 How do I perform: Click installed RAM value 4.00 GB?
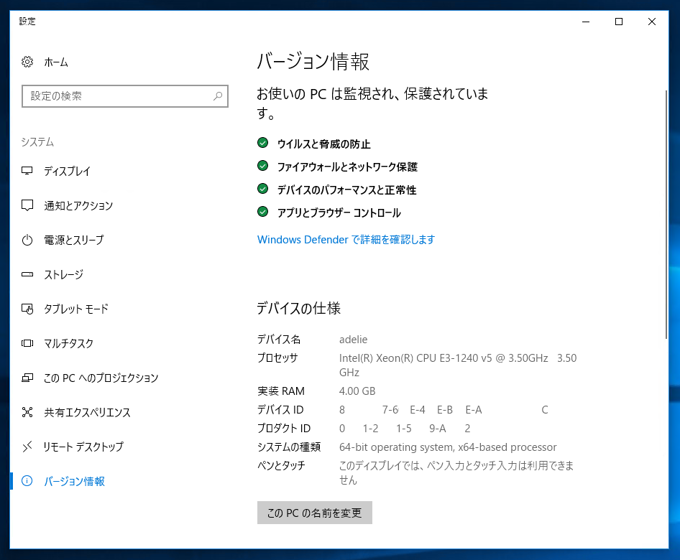click(x=357, y=391)
